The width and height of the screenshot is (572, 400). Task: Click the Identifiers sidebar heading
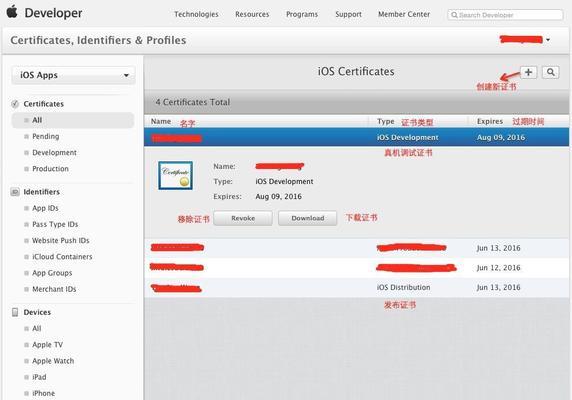coord(42,192)
